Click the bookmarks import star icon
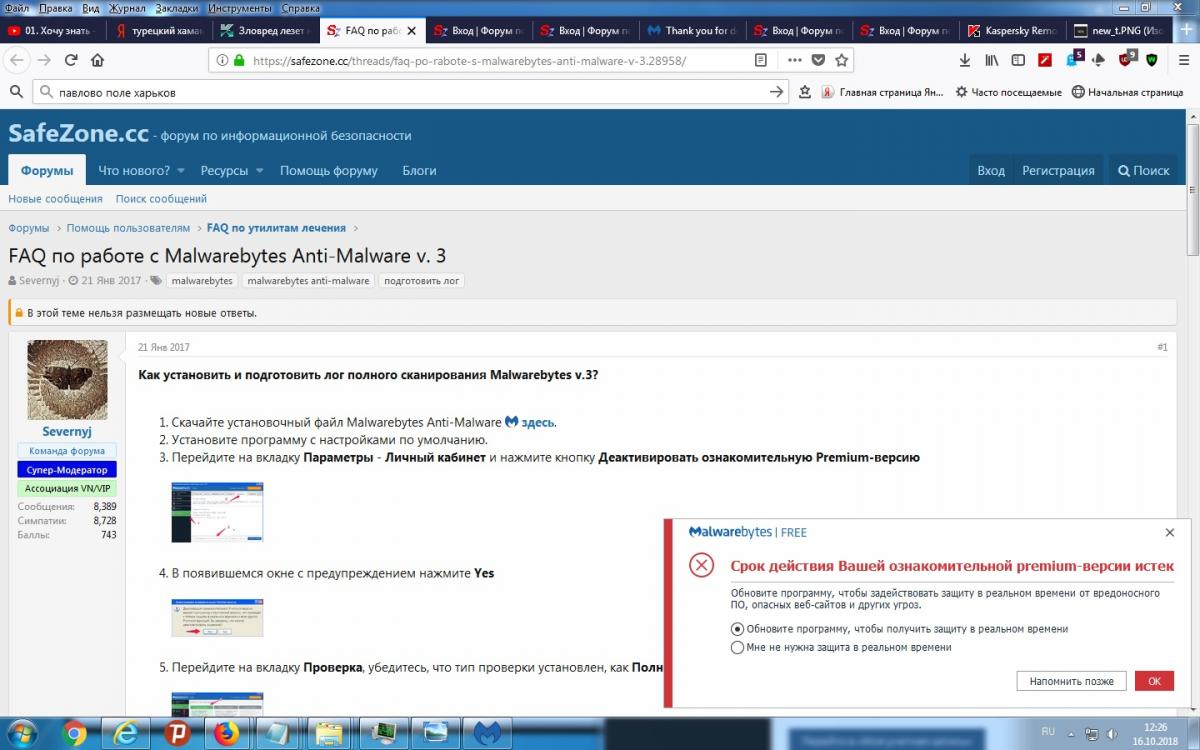The image size is (1200, 750). click(805, 92)
